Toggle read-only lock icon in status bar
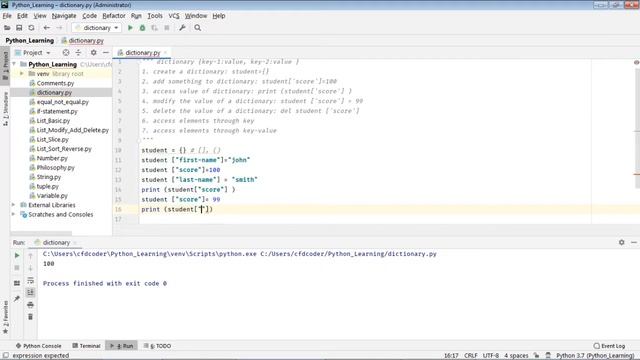 pos(536,356)
